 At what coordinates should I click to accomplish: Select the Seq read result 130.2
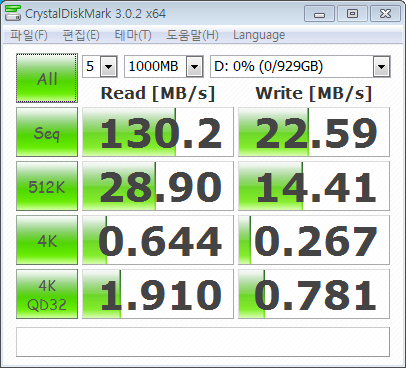click(x=158, y=132)
